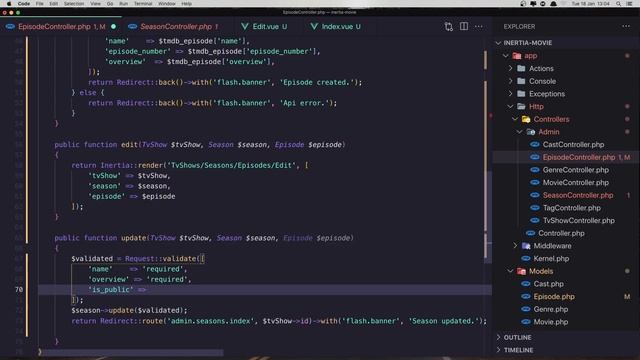
Task: Click the PHP icon beside TagController.php
Action: [x=534, y=208]
